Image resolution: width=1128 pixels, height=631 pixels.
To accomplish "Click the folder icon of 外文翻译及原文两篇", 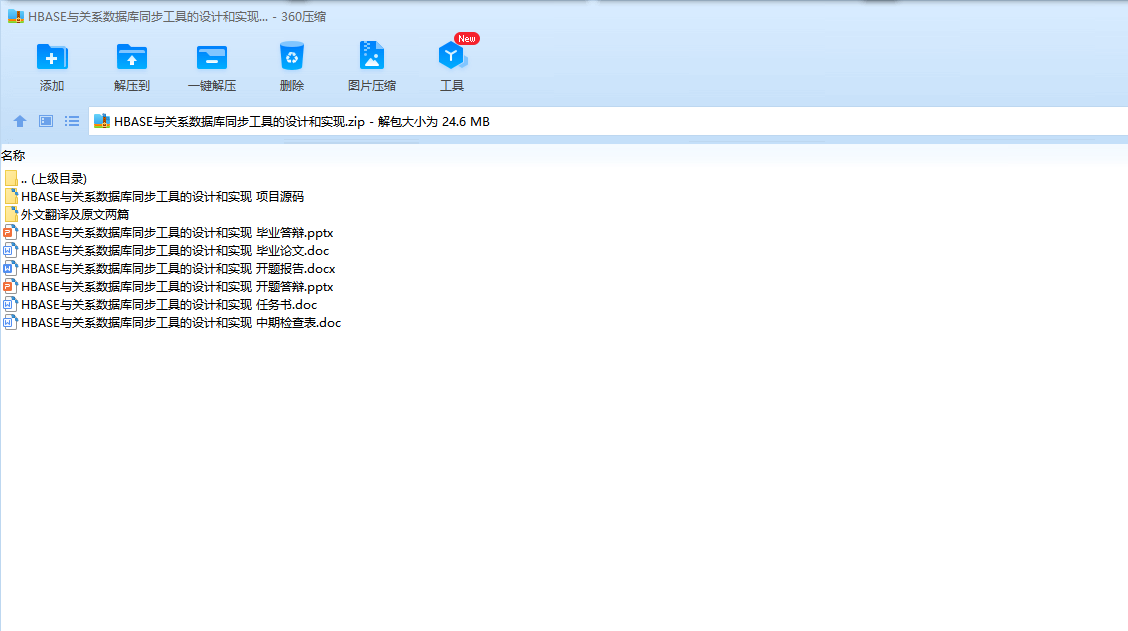I will [11, 214].
